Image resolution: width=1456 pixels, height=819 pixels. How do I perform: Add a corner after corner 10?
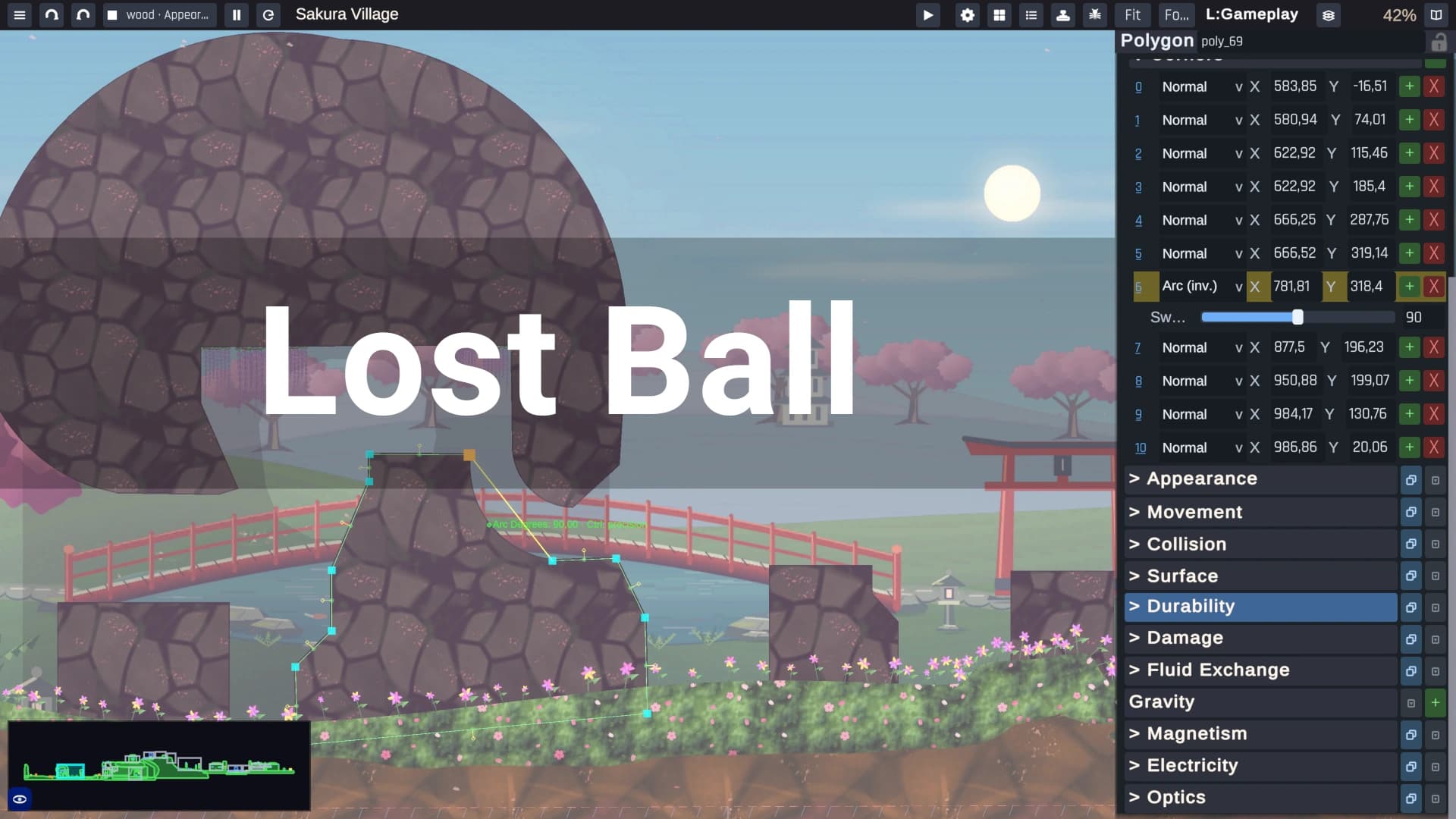[x=1409, y=447]
